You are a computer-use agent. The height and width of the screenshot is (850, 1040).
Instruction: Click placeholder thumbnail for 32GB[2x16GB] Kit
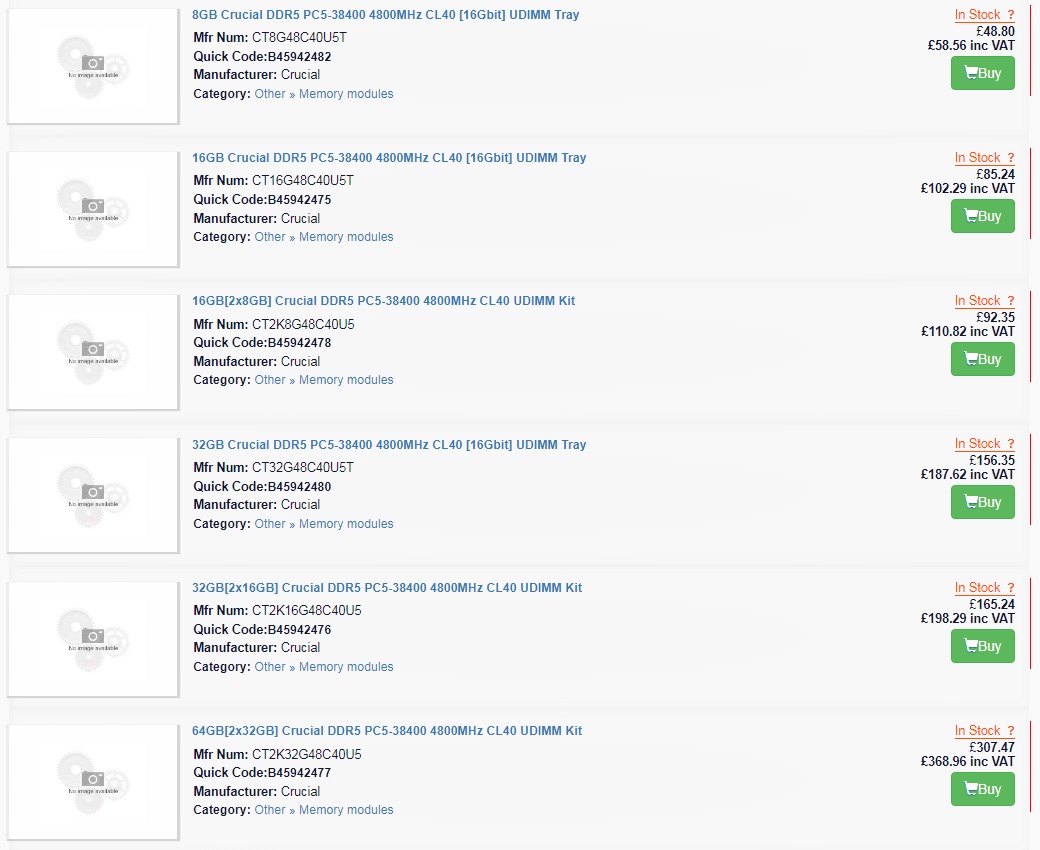93,639
